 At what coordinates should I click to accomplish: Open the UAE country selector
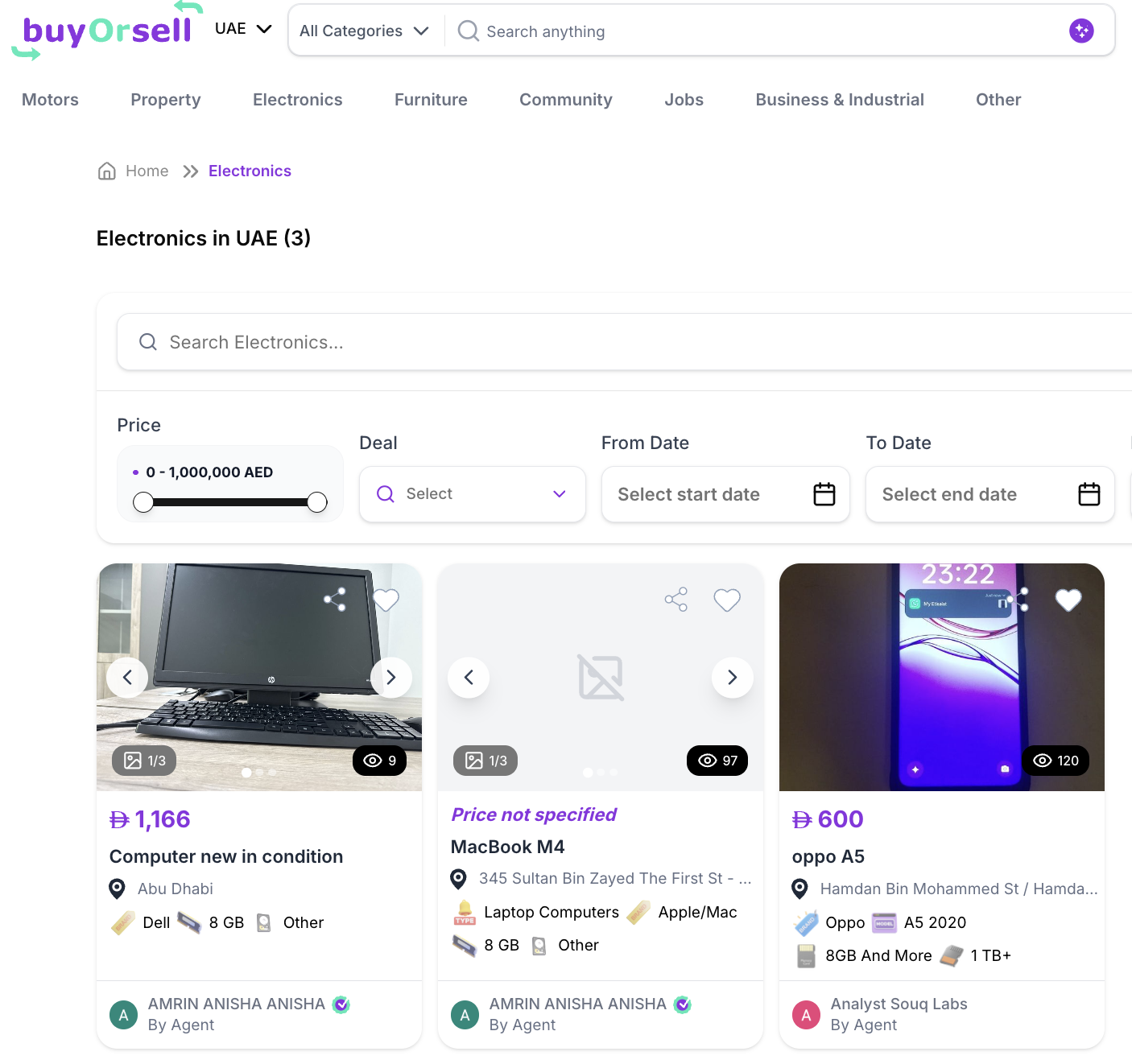tap(243, 29)
